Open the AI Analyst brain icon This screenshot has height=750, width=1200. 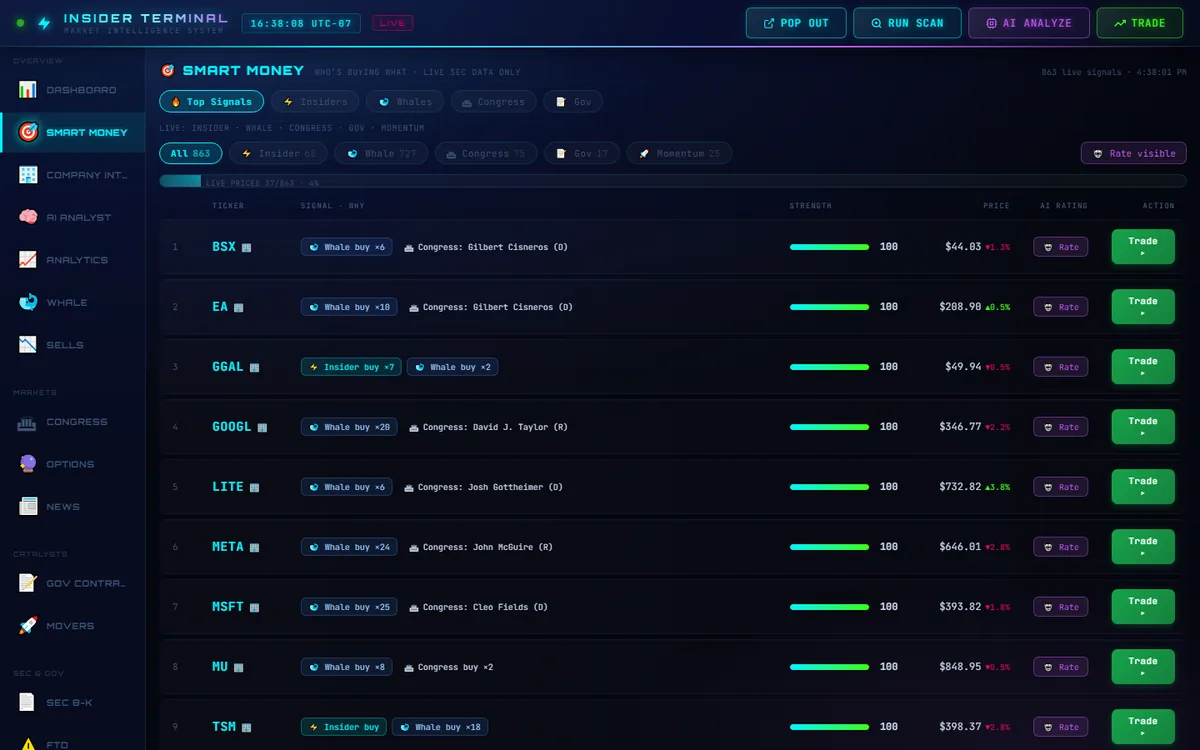tap(28, 217)
